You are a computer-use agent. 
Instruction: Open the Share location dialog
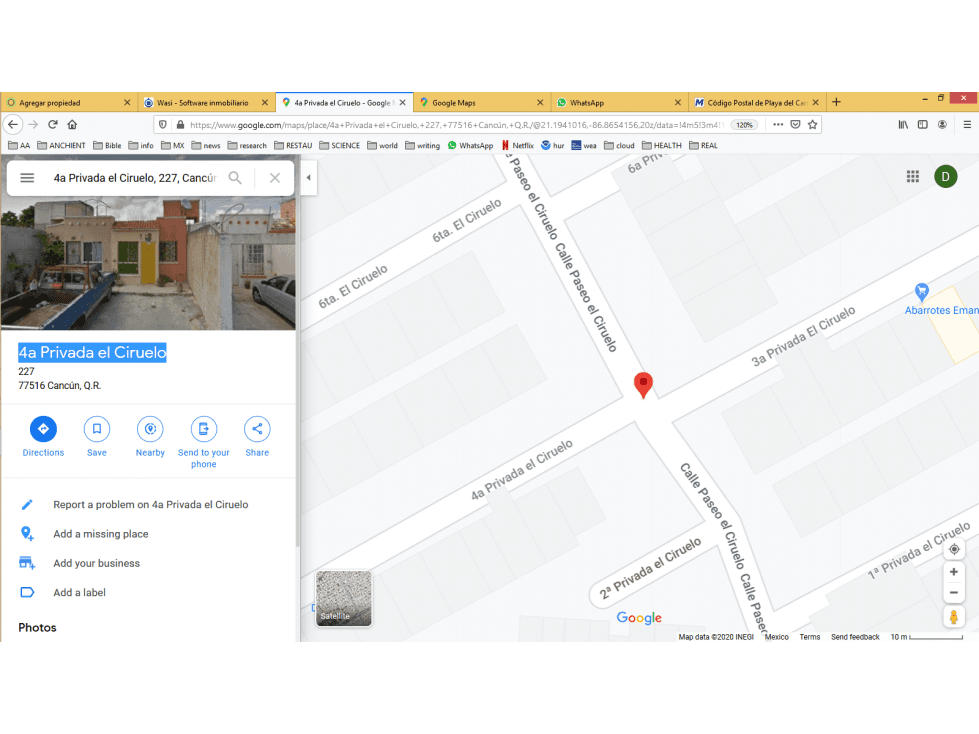257,429
